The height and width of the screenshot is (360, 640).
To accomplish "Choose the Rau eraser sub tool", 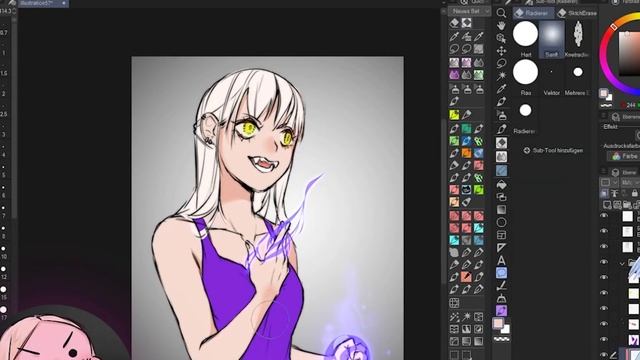I will (525, 77).
